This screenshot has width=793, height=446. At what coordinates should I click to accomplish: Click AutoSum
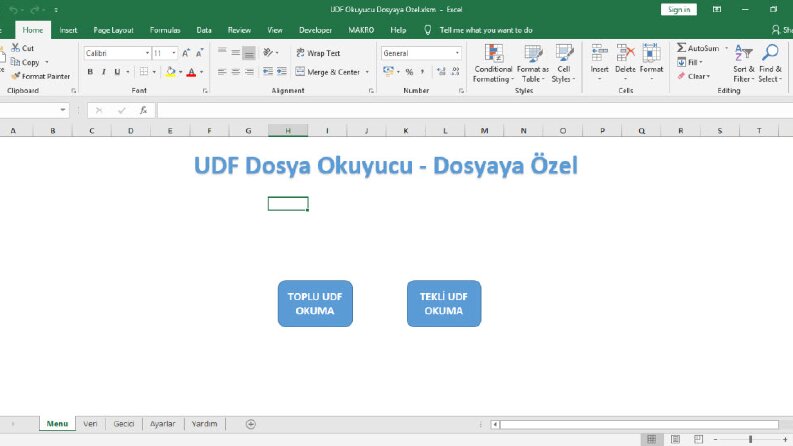698,48
